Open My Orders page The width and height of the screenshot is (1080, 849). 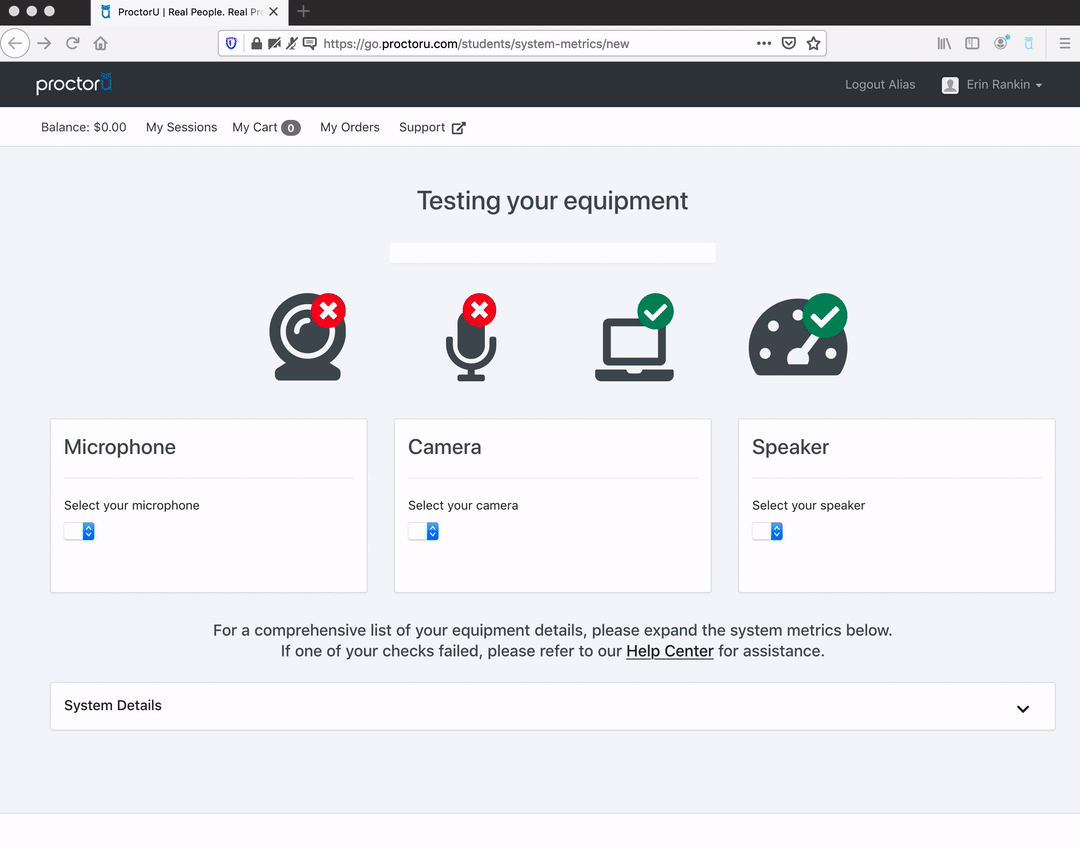350,127
